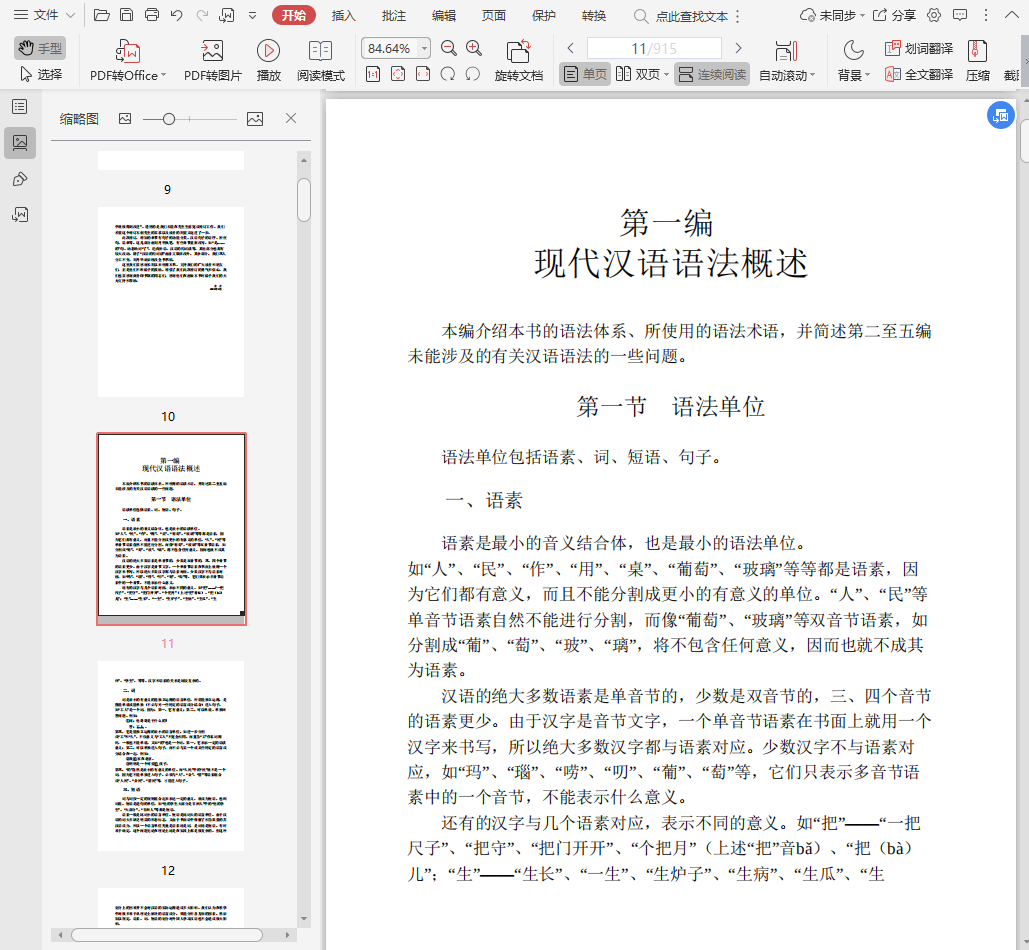Screen dimensions: 1029x950
Task: Activate the 选择 selection tool
Action: [x=40, y=74]
